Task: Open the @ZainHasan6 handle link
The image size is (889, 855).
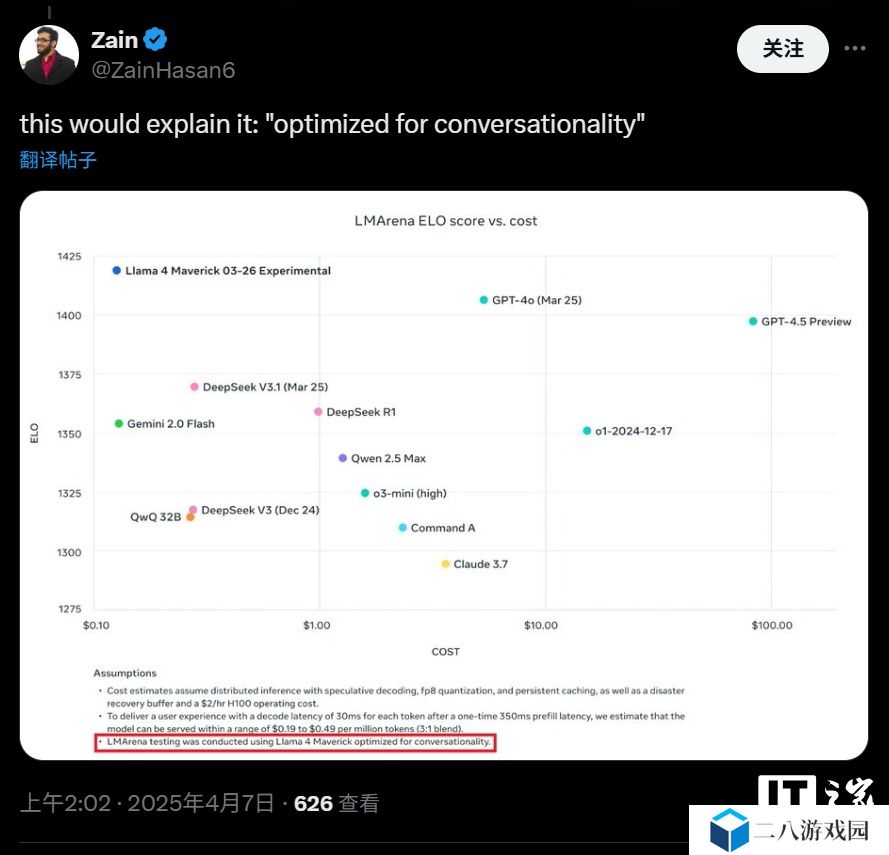Action: [163, 70]
